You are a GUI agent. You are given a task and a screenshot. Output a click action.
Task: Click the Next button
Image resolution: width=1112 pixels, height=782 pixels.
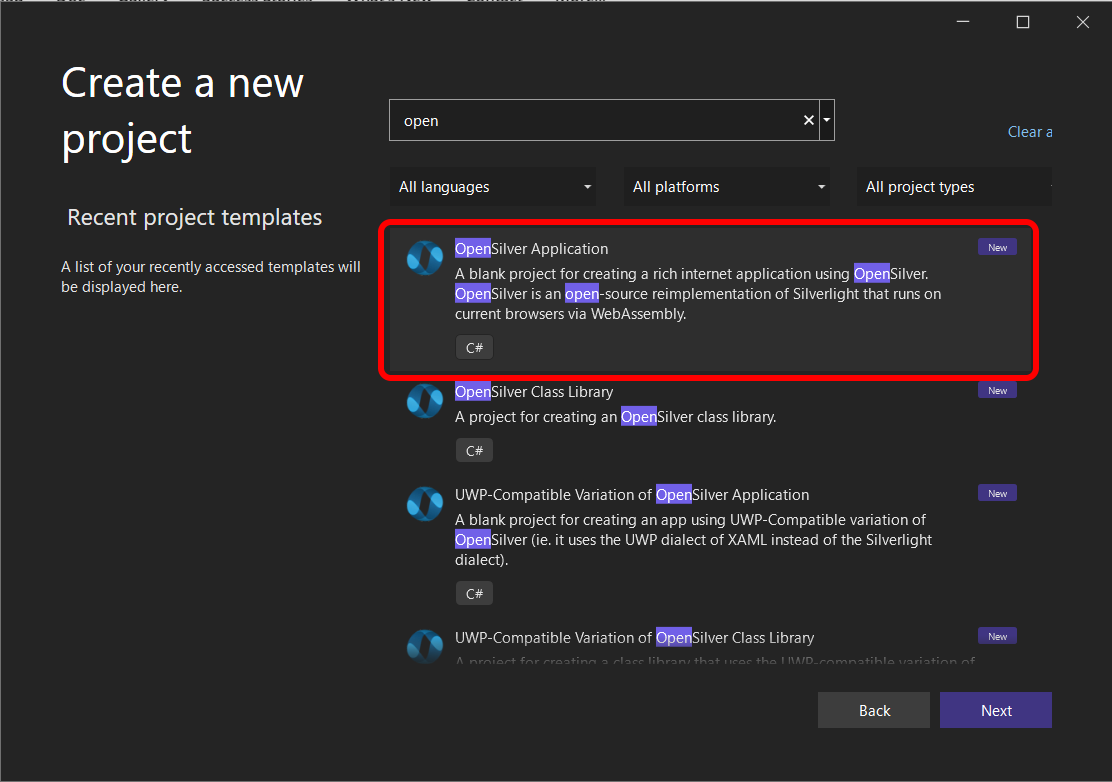coord(996,710)
